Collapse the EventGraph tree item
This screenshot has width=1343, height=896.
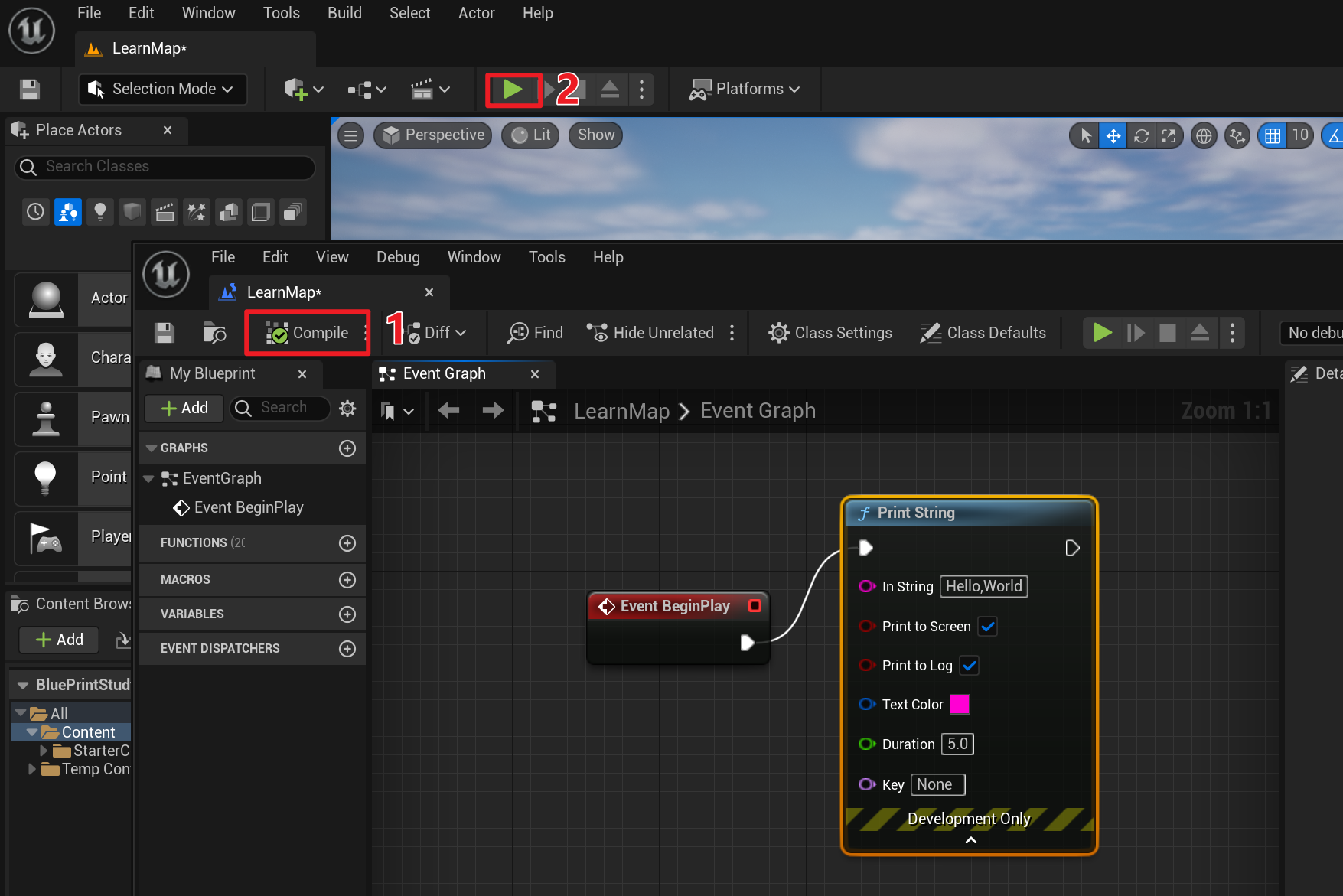pos(148,479)
